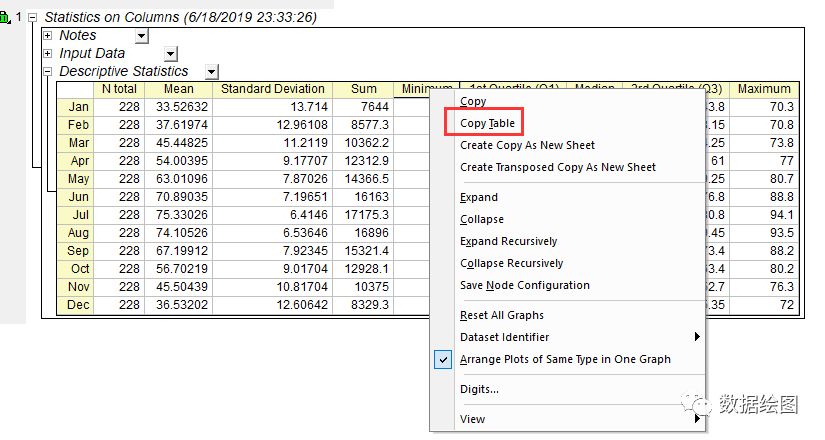Click the Standard Deviation column header
The height and width of the screenshot is (440, 825).
[x=273, y=89]
